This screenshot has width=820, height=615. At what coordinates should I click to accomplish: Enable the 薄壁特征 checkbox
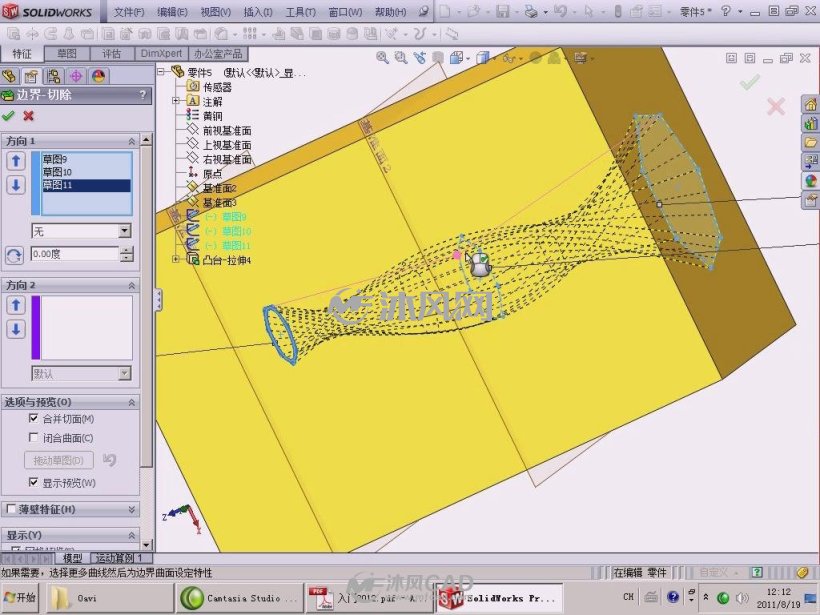click(x=10, y=509)
